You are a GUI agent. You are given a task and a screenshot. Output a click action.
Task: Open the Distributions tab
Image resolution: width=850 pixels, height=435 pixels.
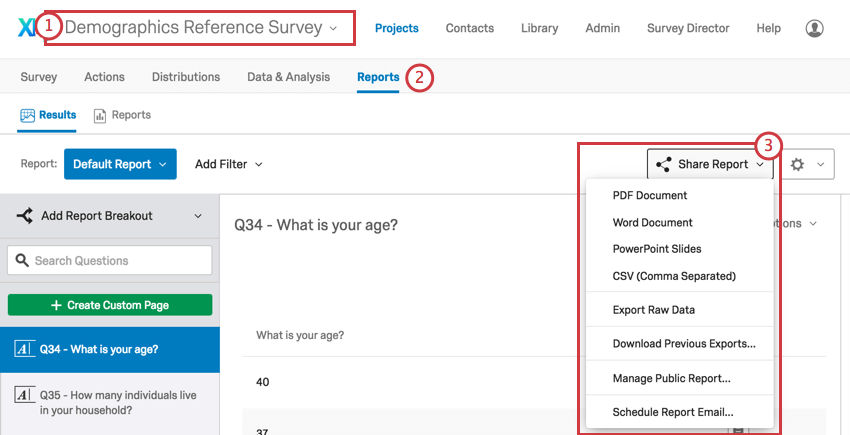[x=185, y=77]
